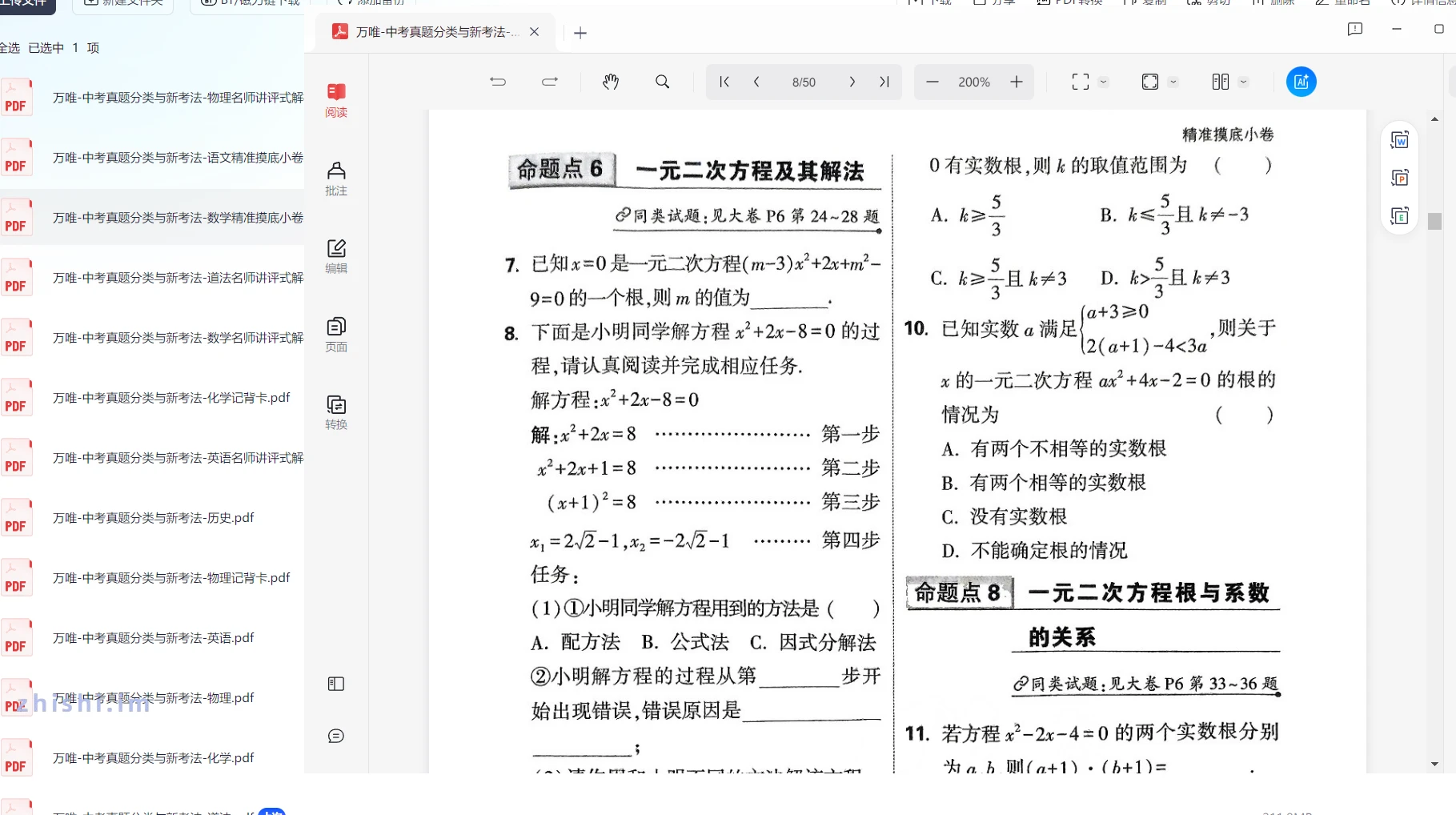Select file 英语.pdf in list
1456x815 pixels.
coord(152,638)
